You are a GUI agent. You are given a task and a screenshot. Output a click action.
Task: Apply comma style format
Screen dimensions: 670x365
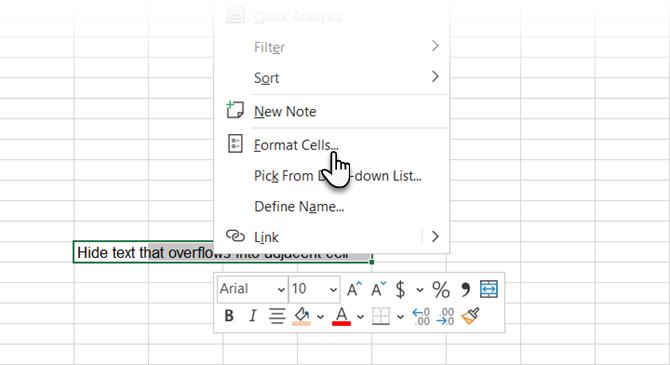coord(465,289)
